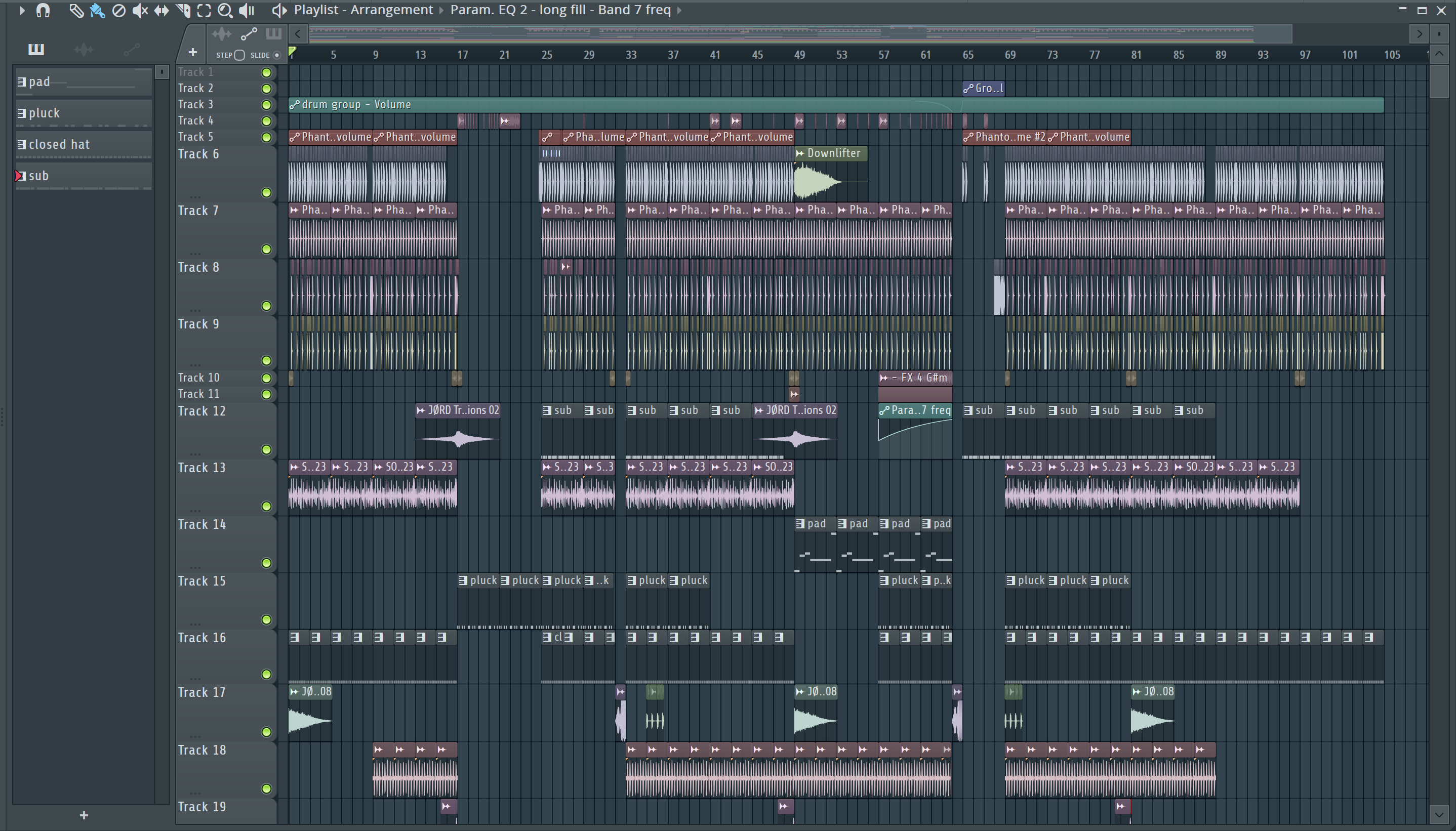This screenshot has width=1456, height=831.
Task: Mute Track 5 using its green LED
Action: [x=266, y=138]
